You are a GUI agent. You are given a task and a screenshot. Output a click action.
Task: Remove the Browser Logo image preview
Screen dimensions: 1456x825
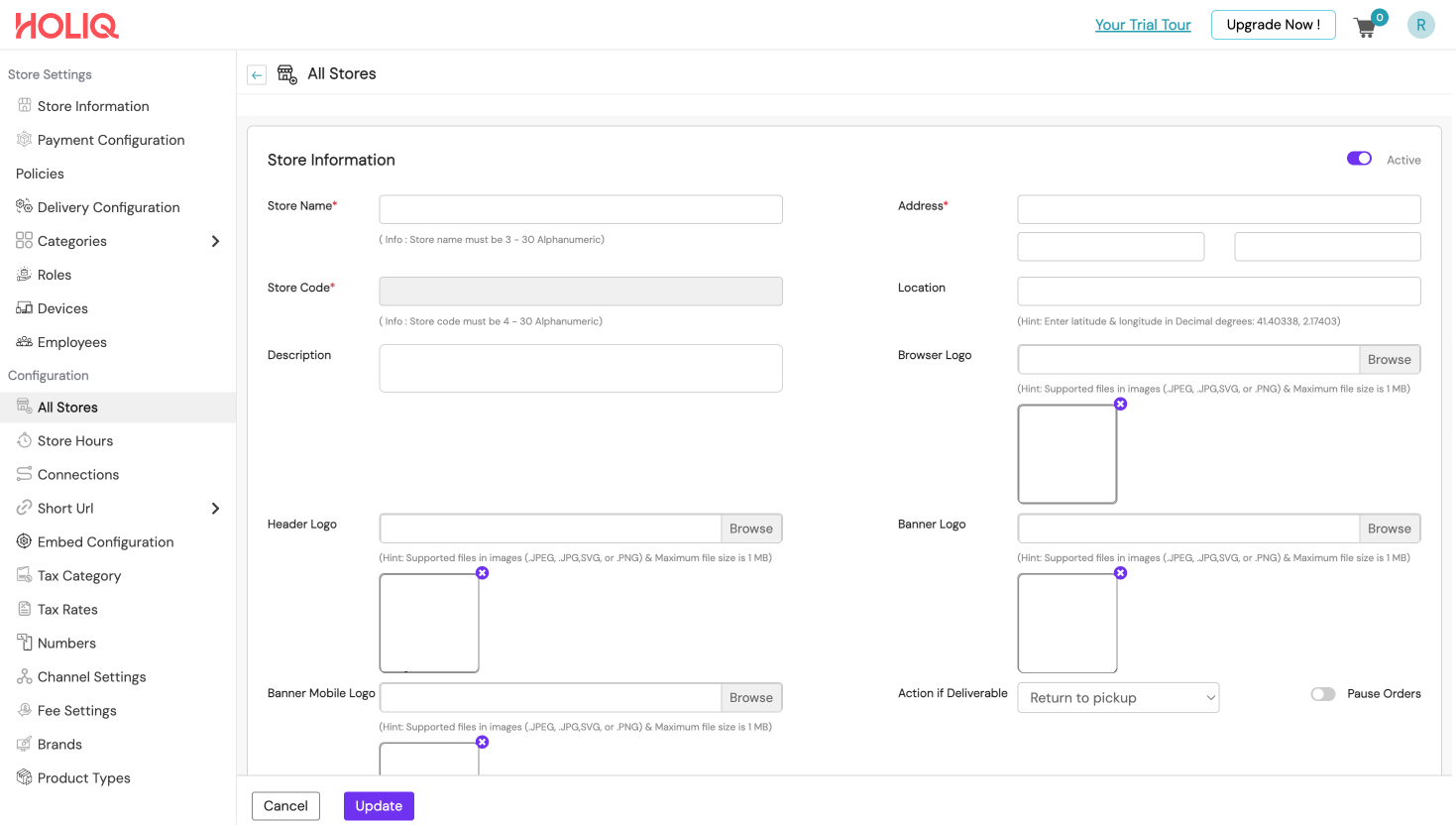point(1120,405)
